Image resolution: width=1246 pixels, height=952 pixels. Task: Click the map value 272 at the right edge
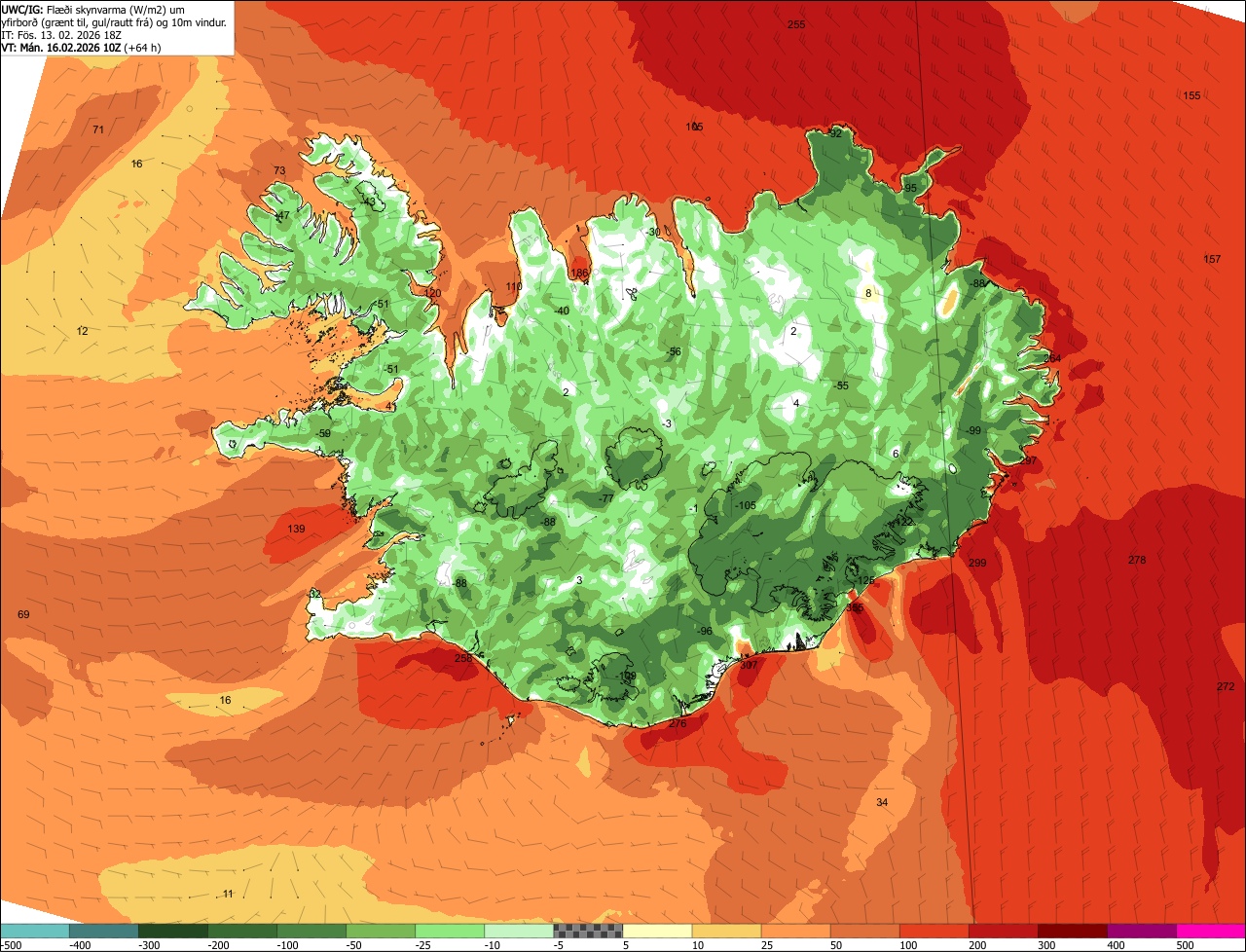tap(1226, 686)
